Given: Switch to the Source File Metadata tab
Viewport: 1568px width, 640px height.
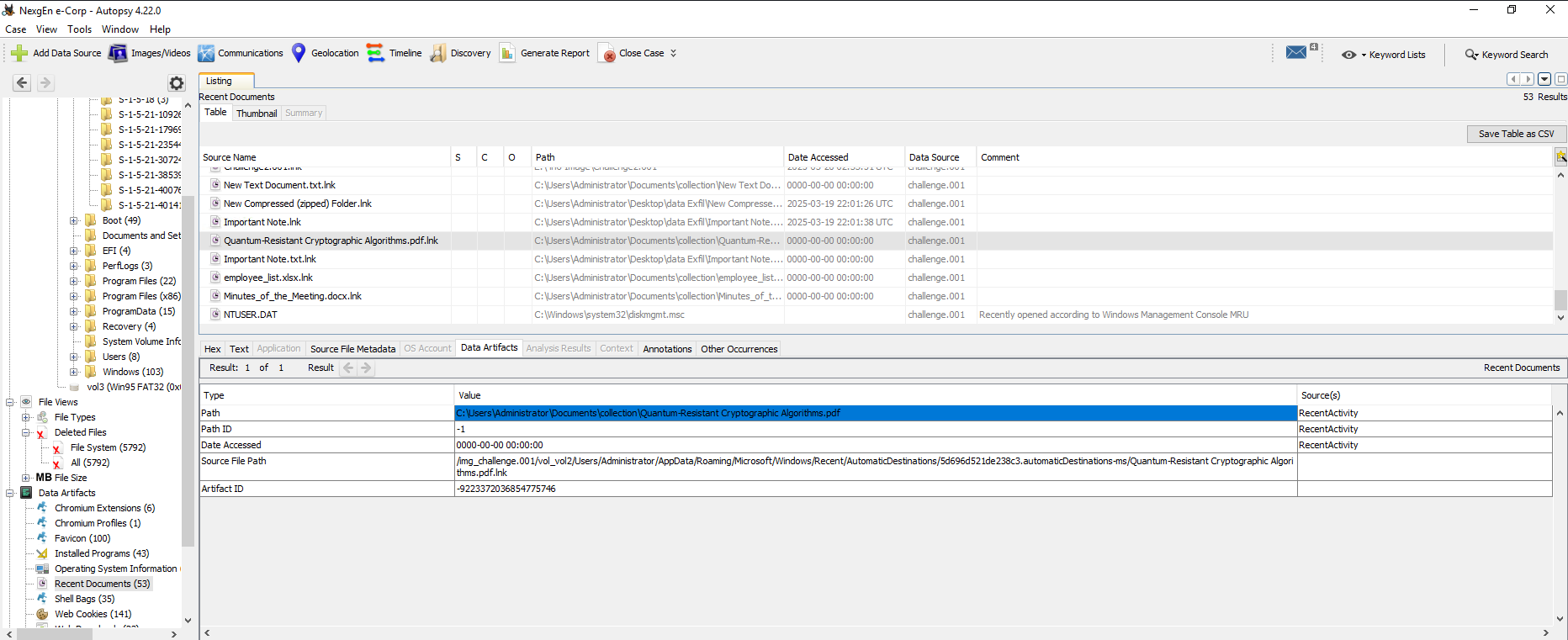Looking at the screenshot, I should [352, 349].
